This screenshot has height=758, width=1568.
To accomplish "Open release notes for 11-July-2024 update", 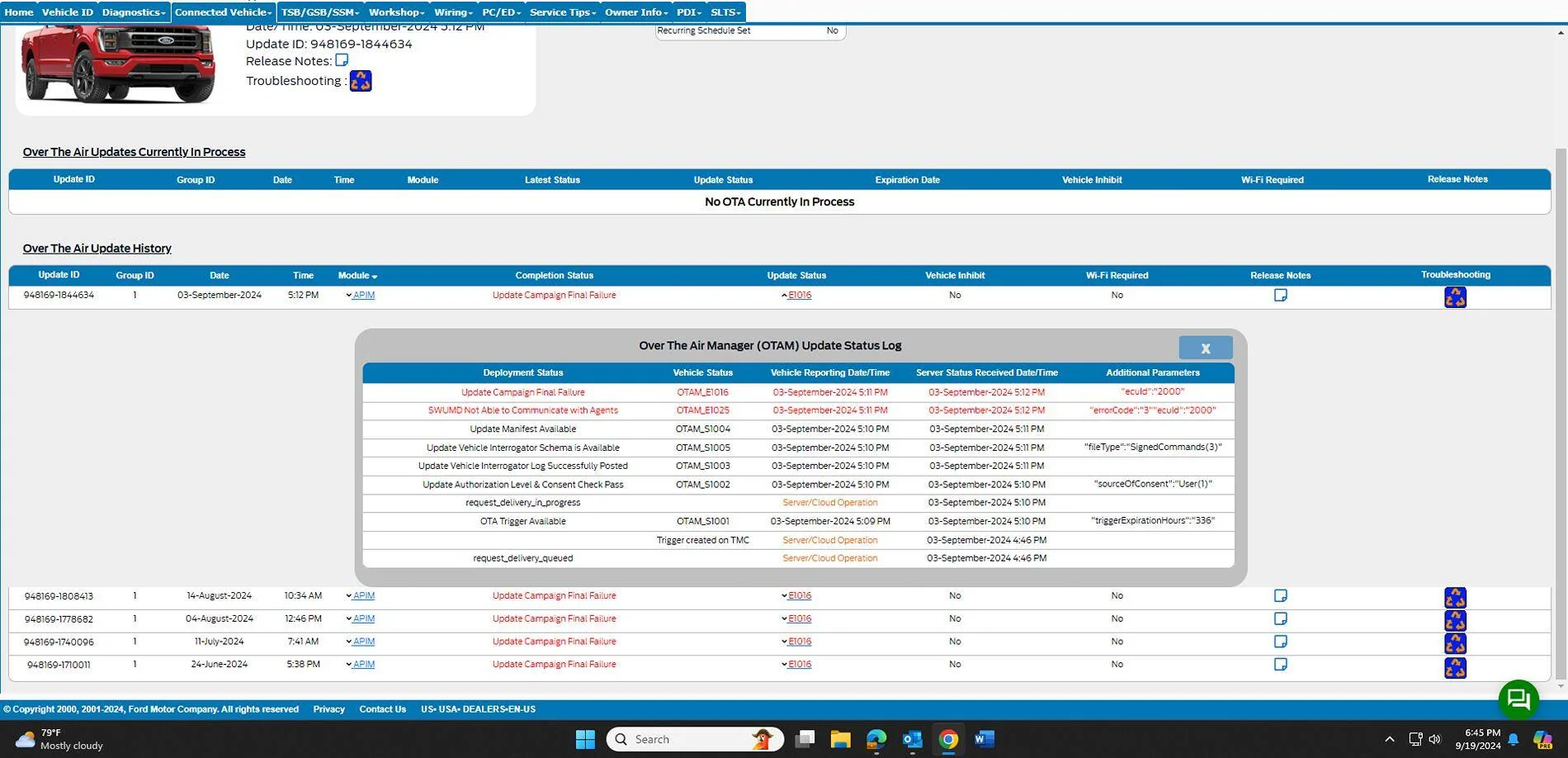I will pyautogui.click(x=1280, y=642).
